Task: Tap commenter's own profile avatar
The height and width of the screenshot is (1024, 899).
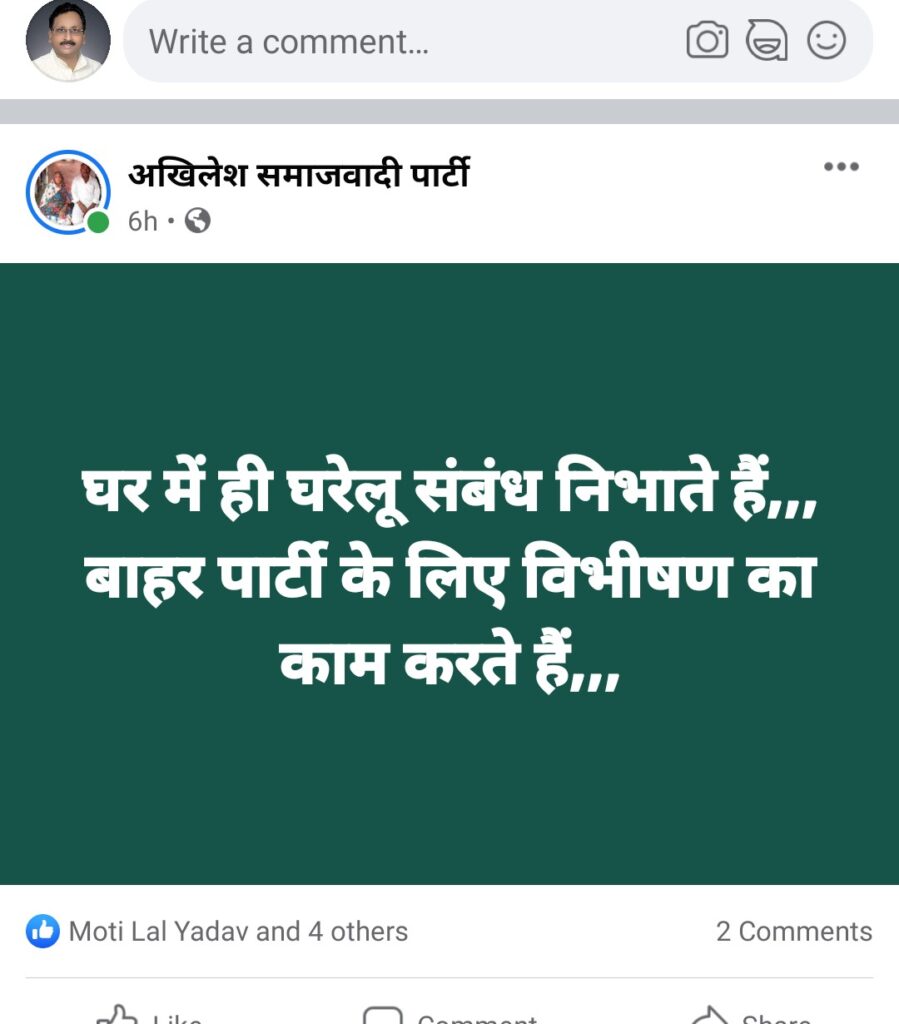Action: 68,40
